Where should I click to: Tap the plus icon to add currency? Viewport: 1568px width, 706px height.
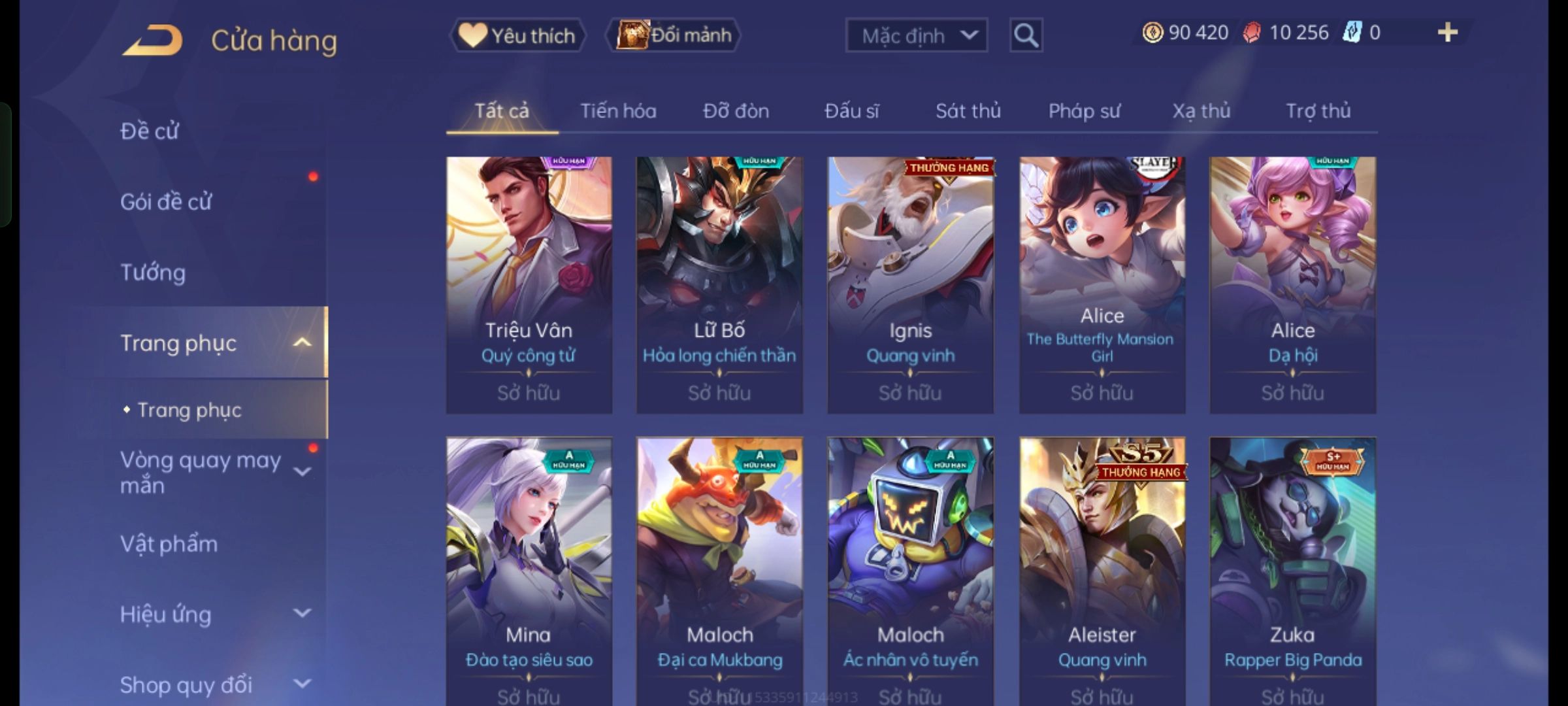tap(1448, 32)
